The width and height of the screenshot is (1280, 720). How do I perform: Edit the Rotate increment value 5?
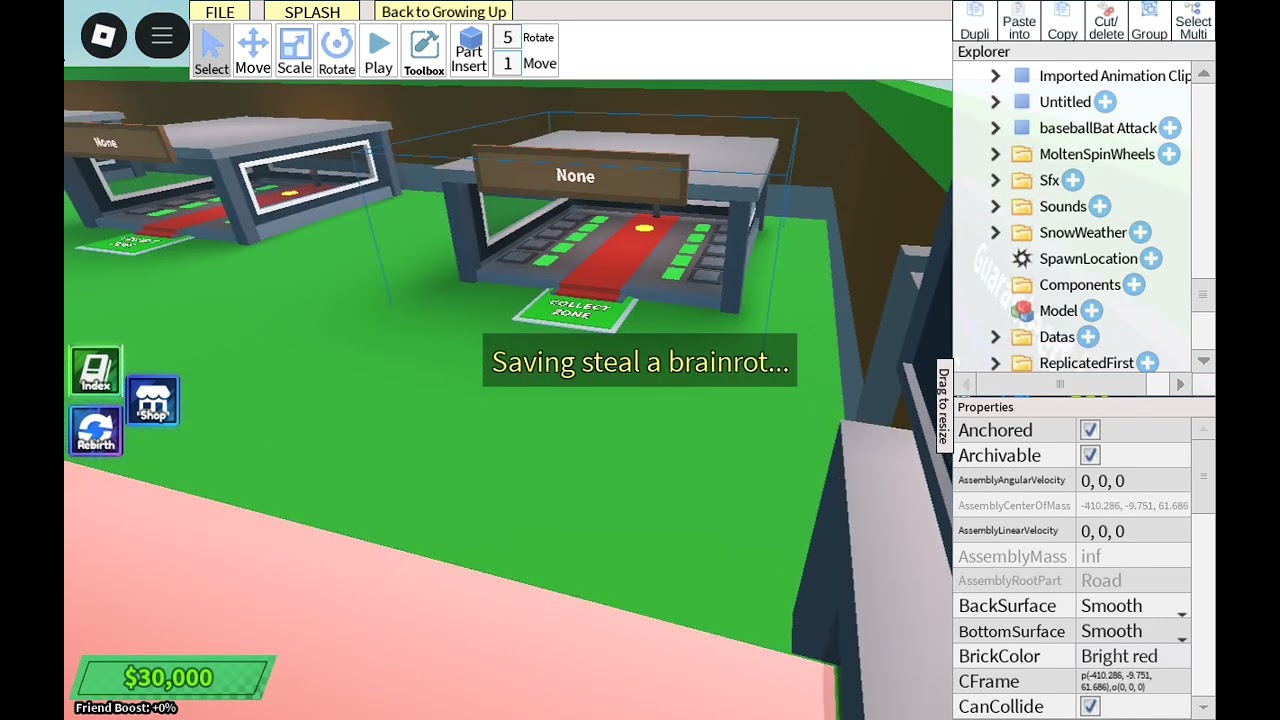[507, 38]
